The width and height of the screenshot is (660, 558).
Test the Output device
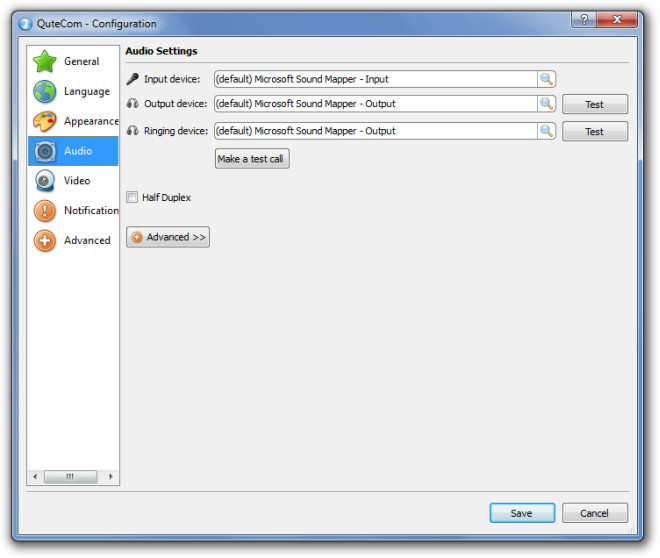point(595,104)
